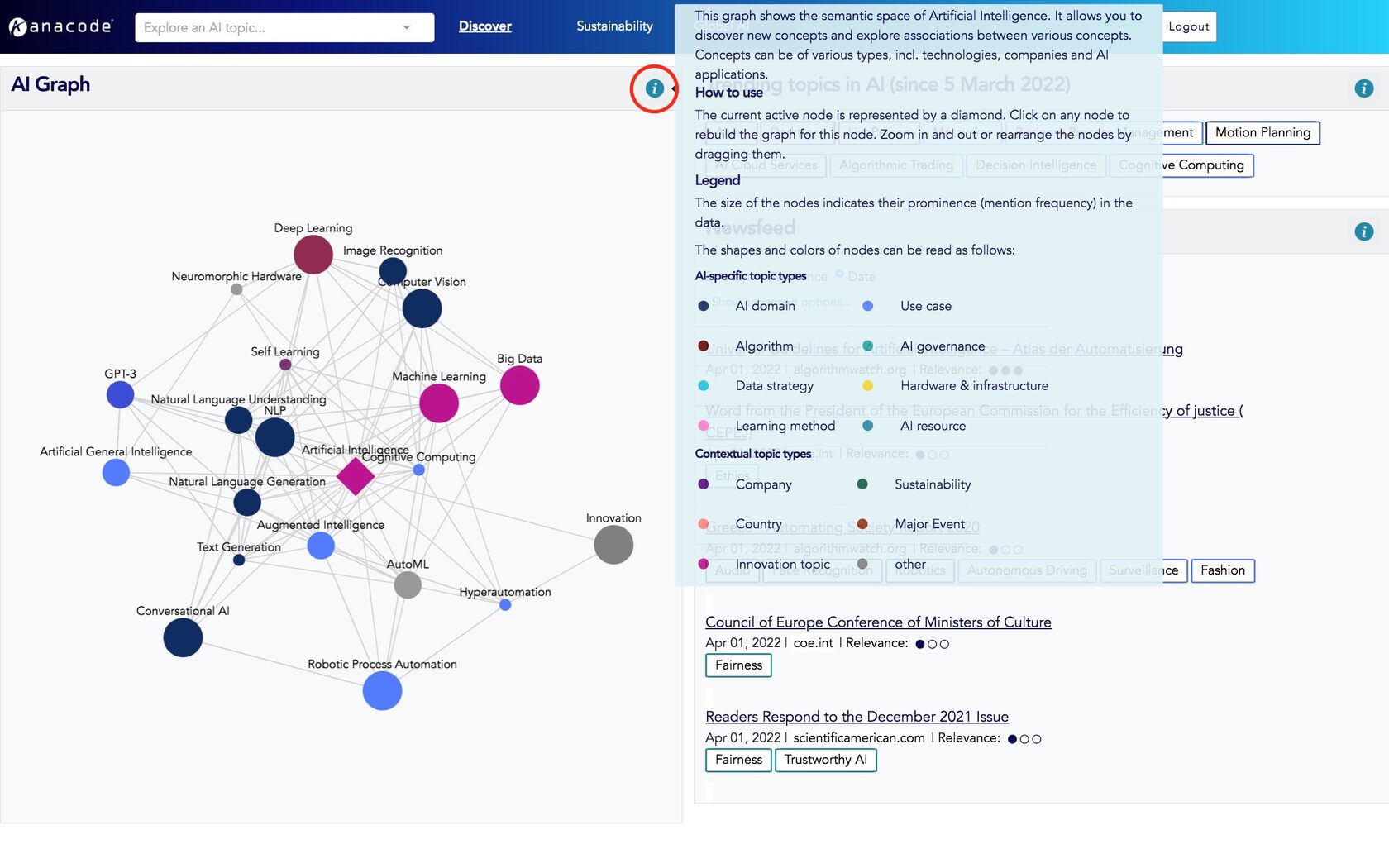Open the Trending topics info icon
This screenshot has height=868, width=1389.
(1364, 88)
